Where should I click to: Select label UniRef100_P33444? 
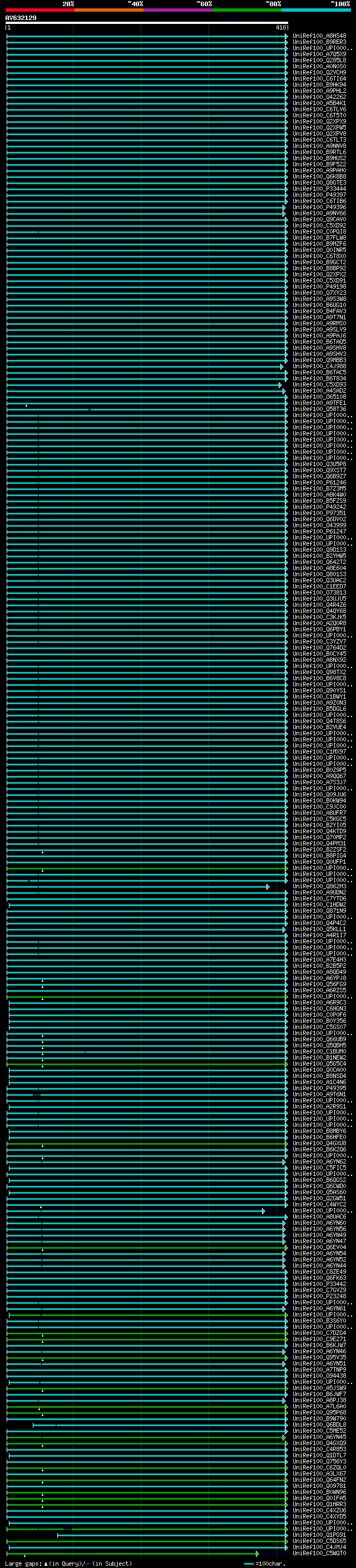(319, 189)
